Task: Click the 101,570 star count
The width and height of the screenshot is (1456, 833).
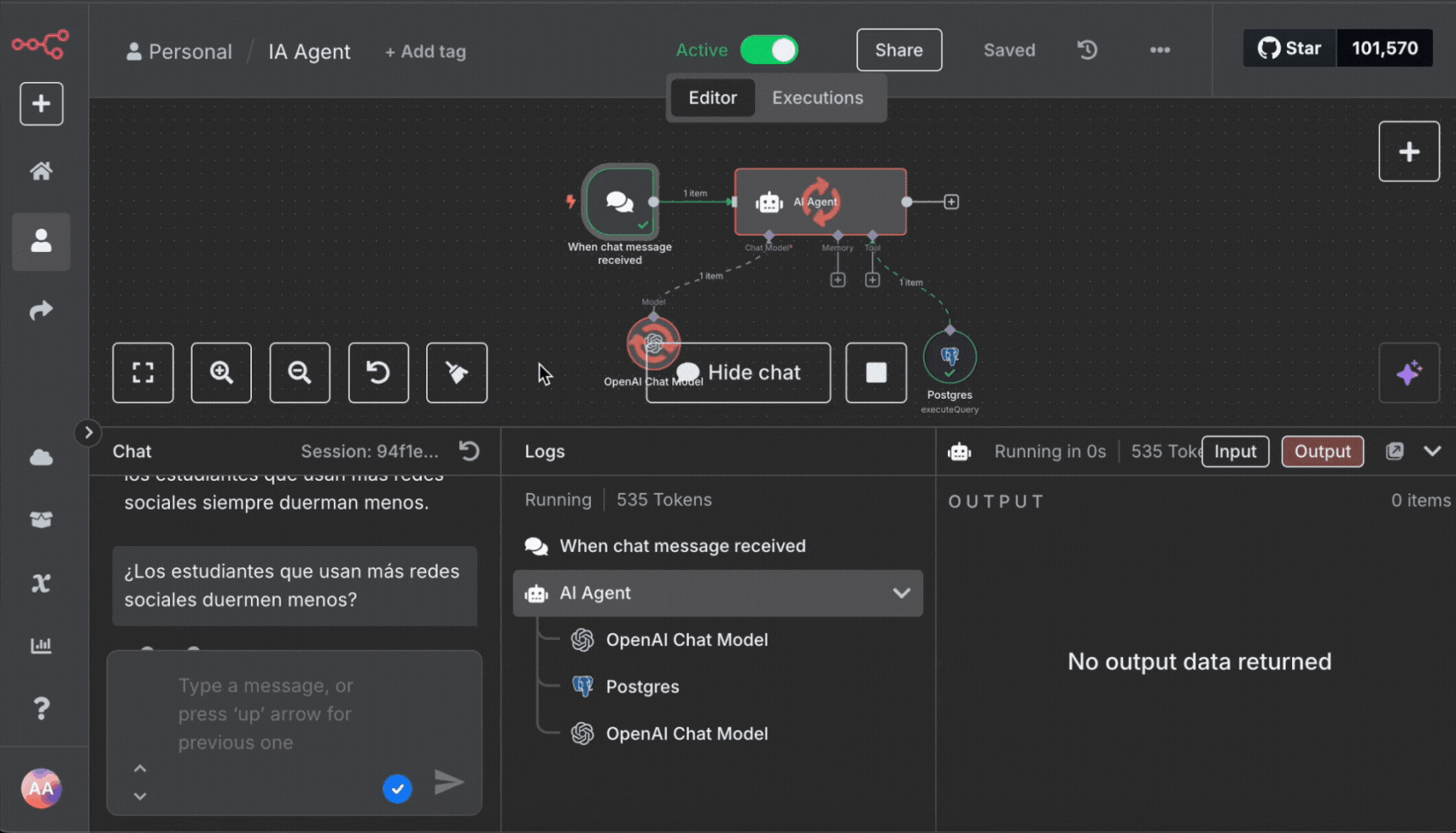Action: pyautogui.click(x=1385, y=48)
